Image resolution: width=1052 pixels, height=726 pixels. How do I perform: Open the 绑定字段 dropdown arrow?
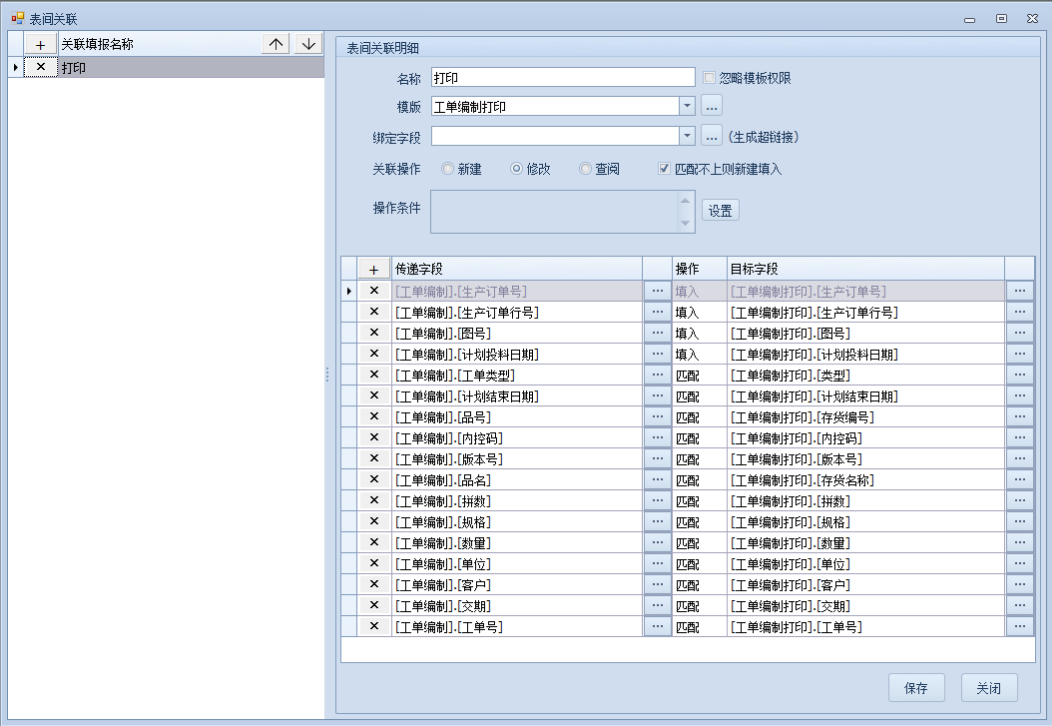(x=687, y=136)
